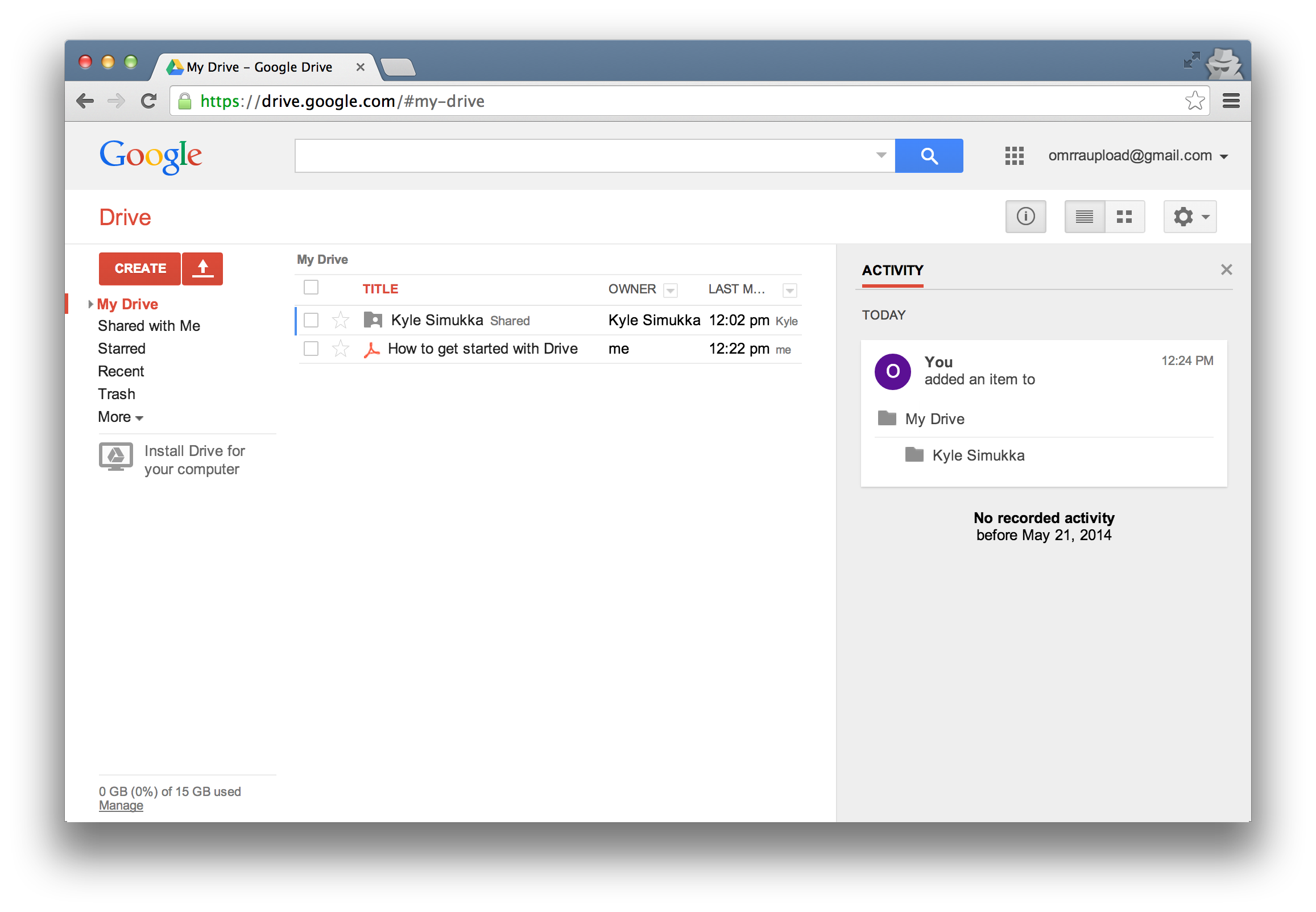
Task: Click the blue search magnifier button
Action: (x=929, y=156)
